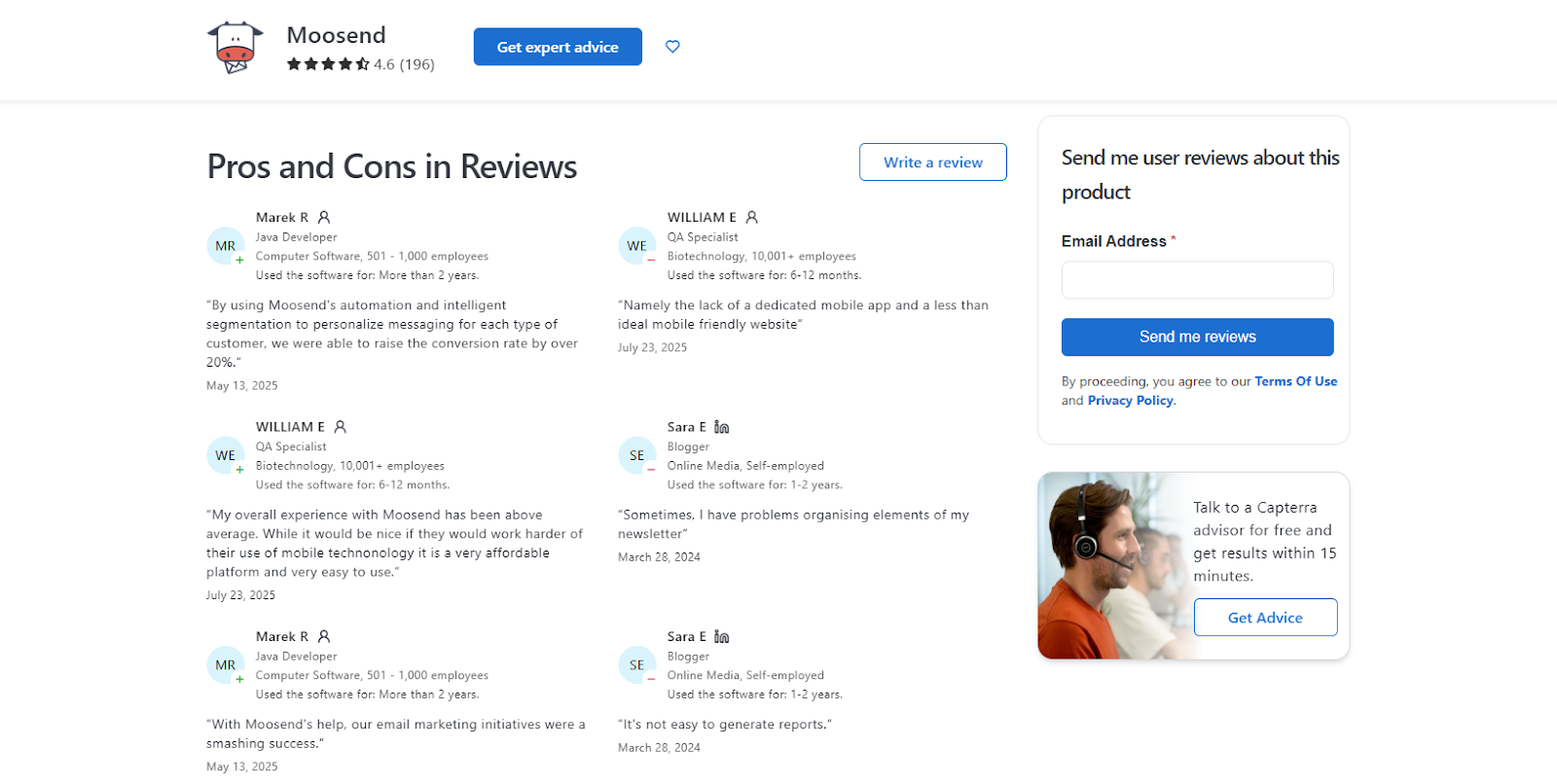Open the Privacy Policy link
1557x784 pixels.
point(1130,401)
